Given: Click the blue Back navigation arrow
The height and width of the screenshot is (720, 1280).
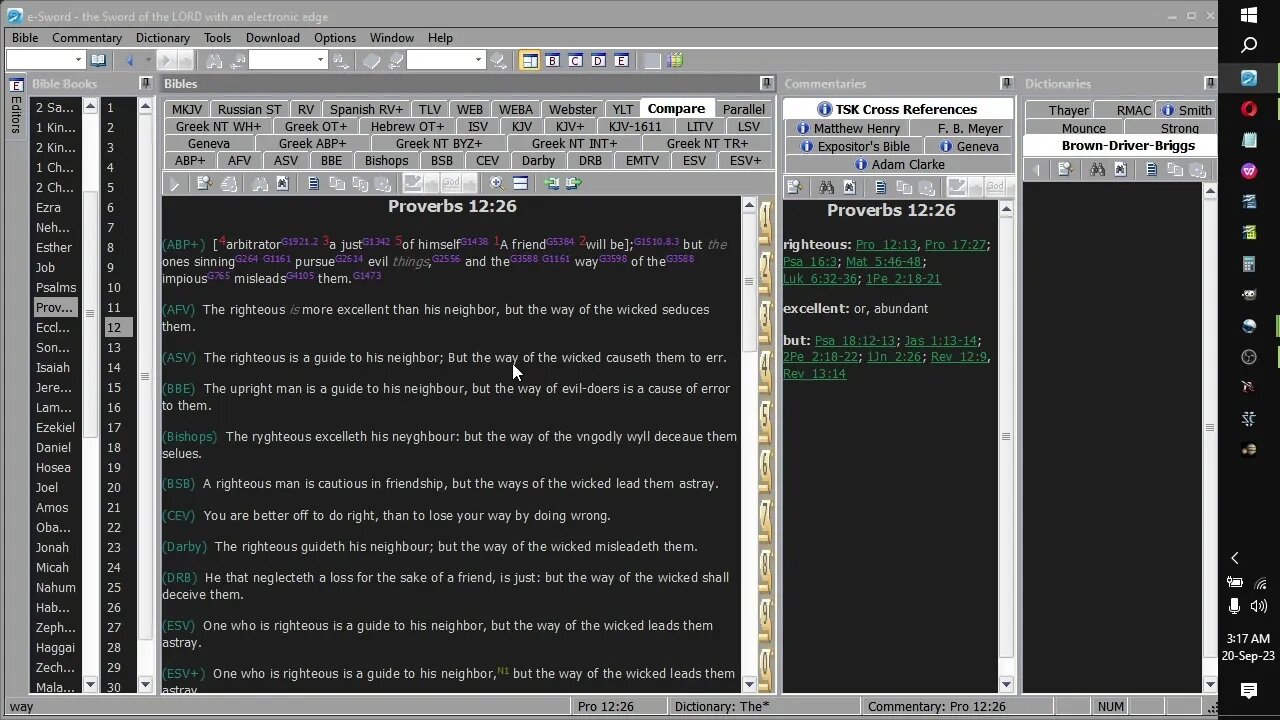Looking at the screenshot, I should coord(129,60).
